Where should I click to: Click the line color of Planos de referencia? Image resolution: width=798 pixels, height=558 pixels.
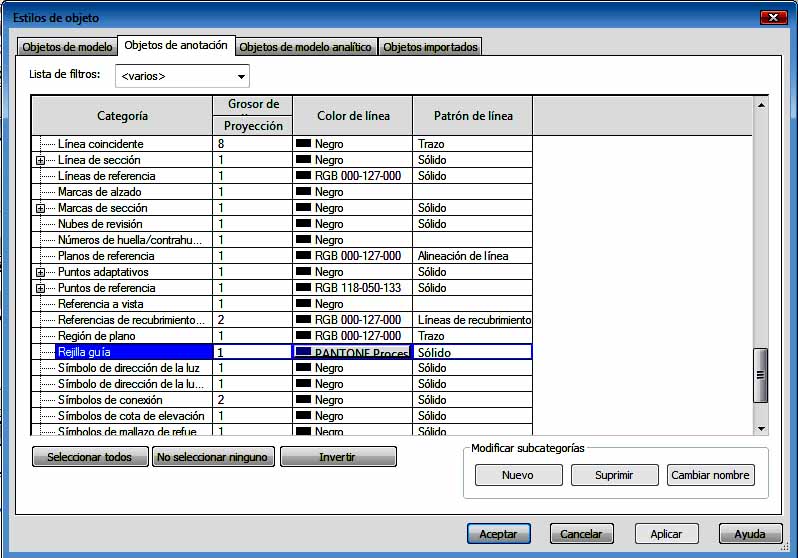point(350,256)
